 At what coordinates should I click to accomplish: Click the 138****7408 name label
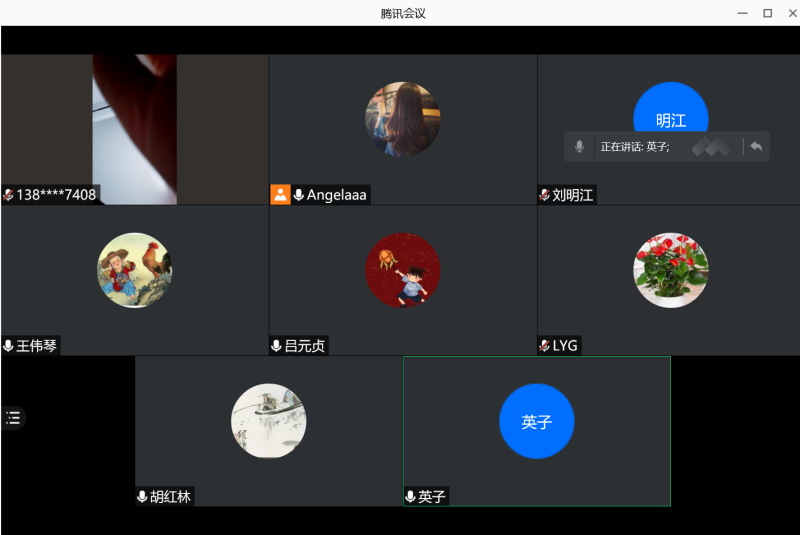pos(56,194)
